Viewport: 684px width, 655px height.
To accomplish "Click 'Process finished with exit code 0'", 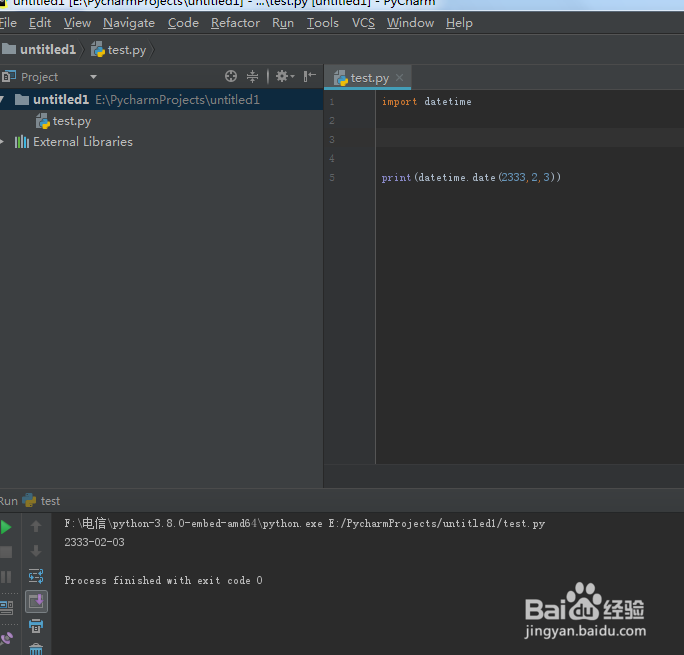I will [163, 580].
